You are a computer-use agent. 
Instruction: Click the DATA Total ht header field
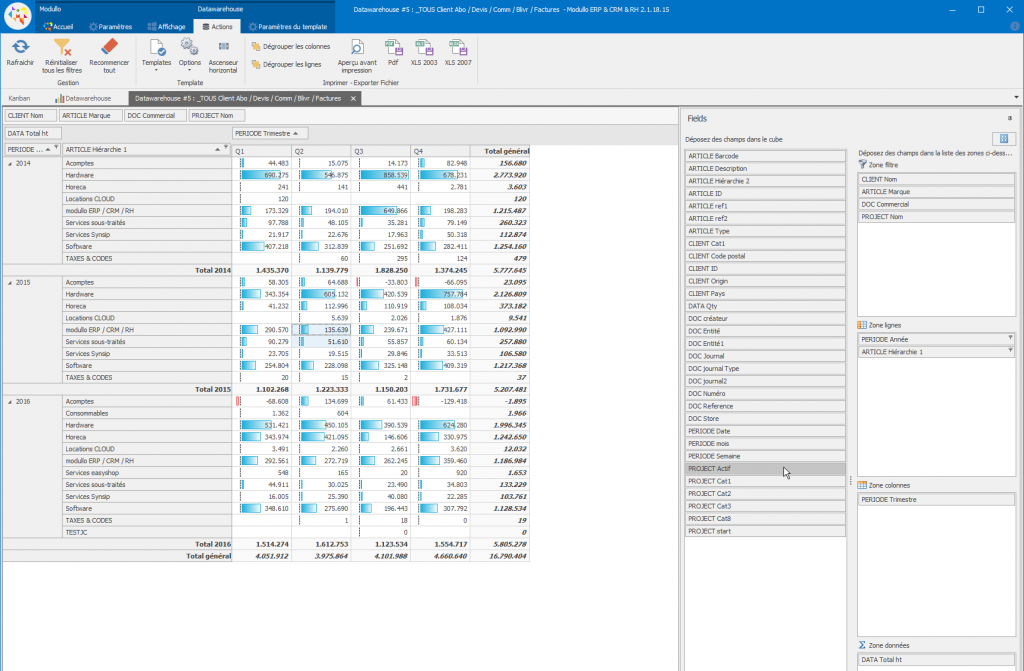33,133
